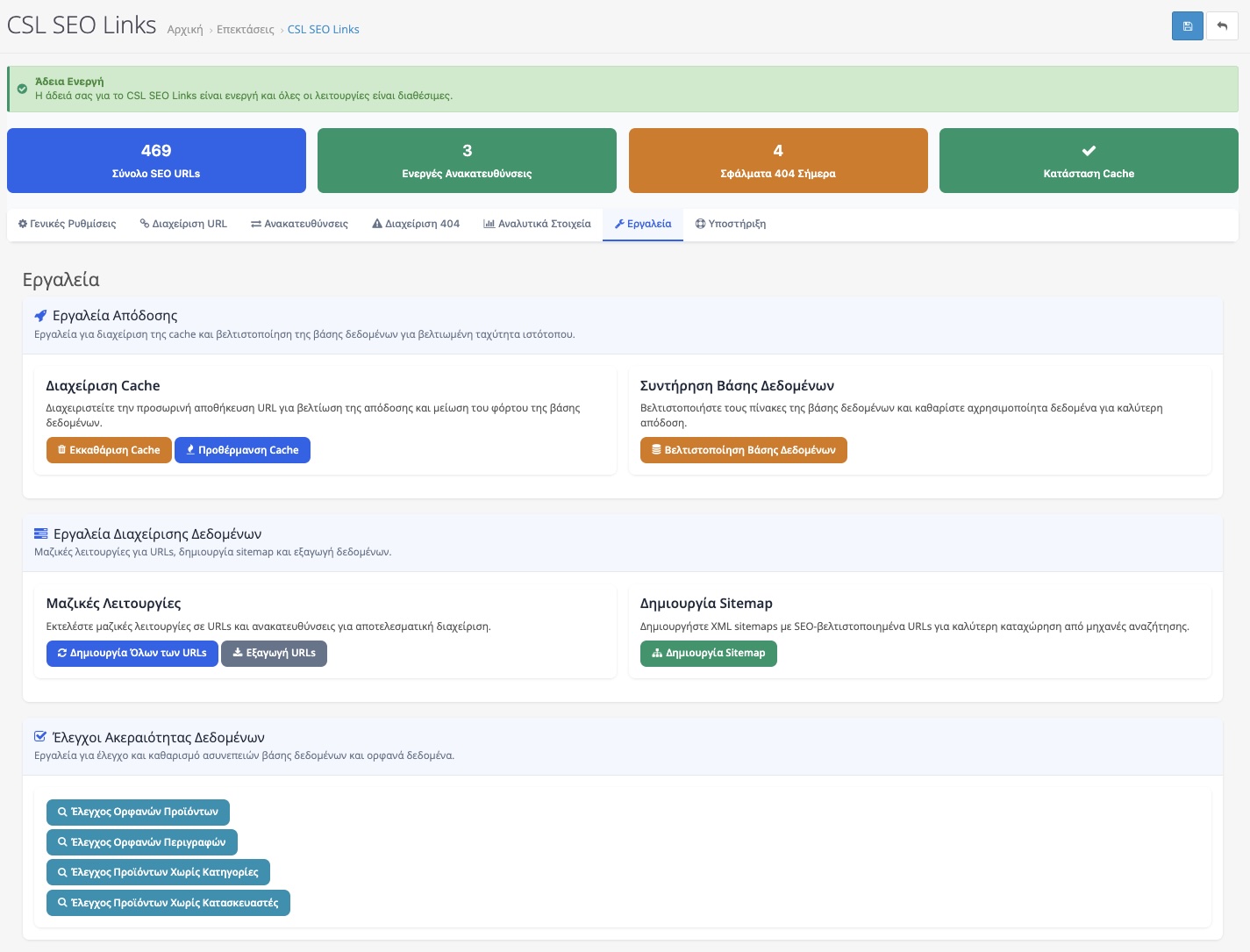The width and height of the screenshot is (1250, 952).
Task: Click the description starting Εκτελέστε μαζικές λειτουργίες
Action: pos(268,626)
